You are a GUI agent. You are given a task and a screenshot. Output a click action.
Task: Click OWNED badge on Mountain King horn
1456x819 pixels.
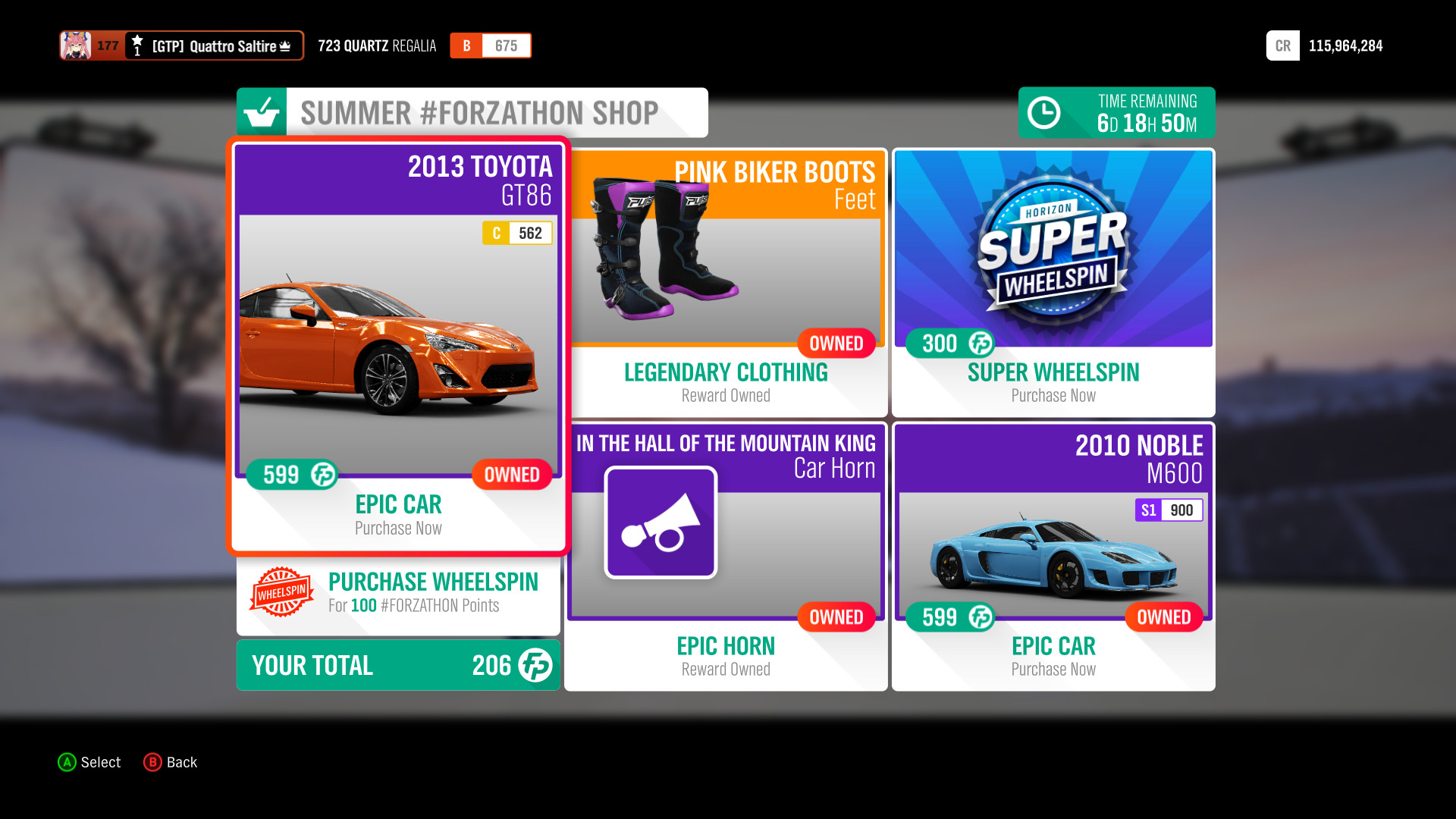coord(836,617)
